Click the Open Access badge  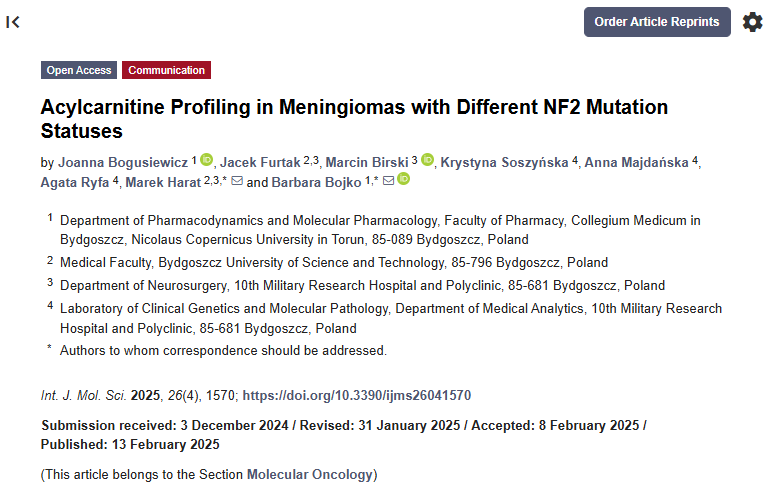tap(79, 70)
